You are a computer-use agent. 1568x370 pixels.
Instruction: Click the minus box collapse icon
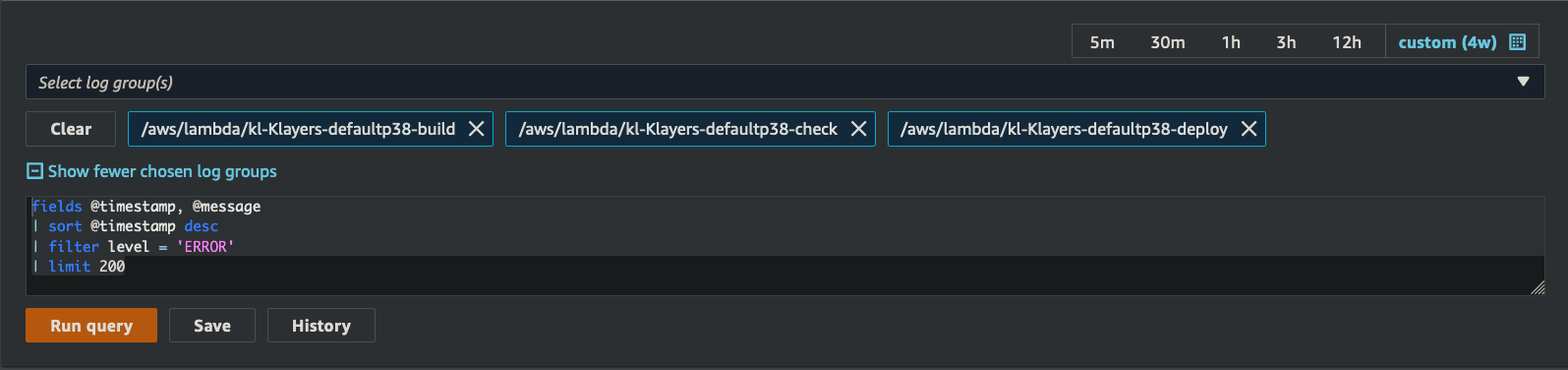[x=34, y=171]
